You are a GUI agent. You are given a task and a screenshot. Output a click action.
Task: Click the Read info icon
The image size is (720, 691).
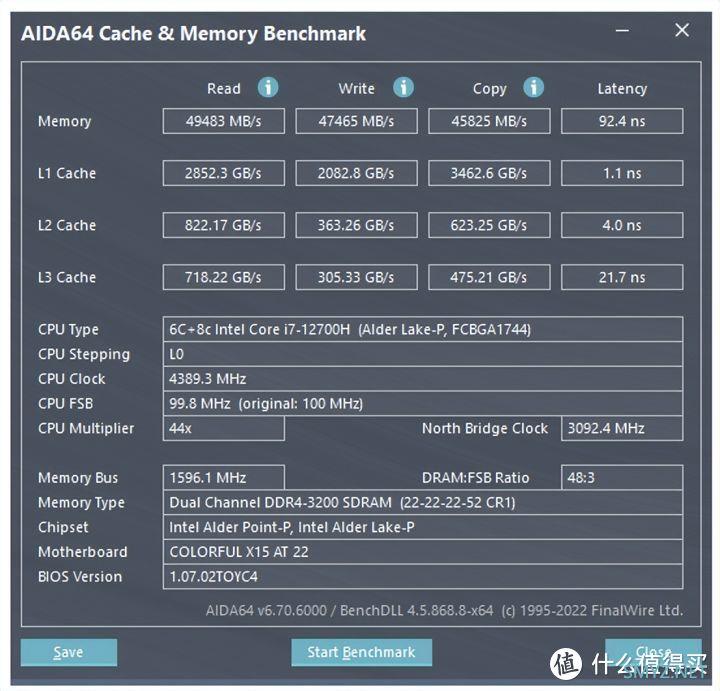pos(268,87)
